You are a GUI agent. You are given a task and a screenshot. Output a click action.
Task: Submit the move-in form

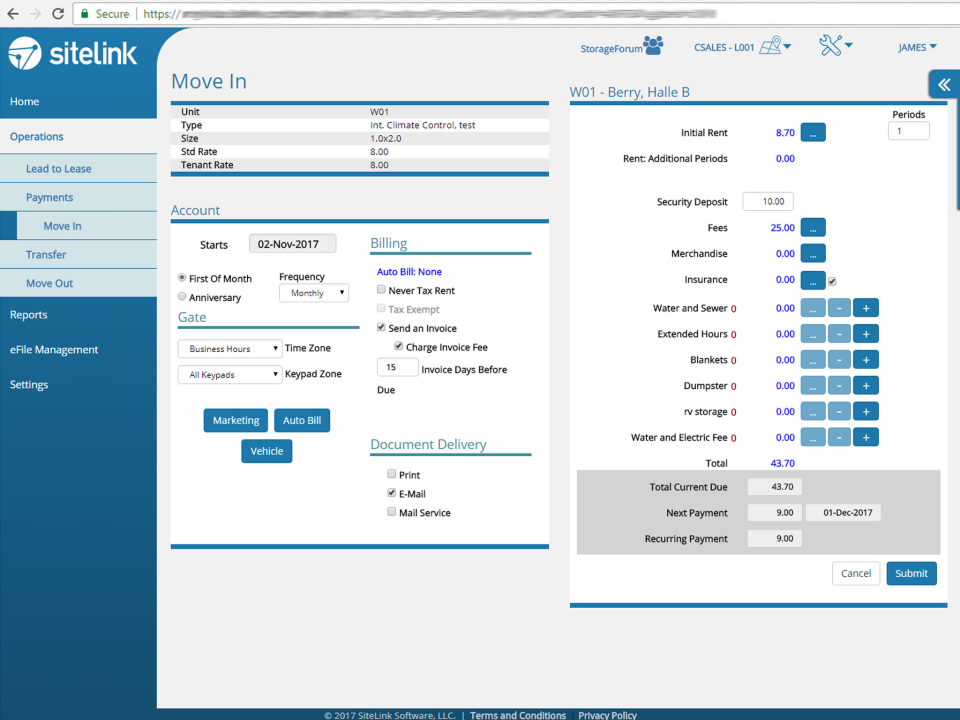[911, 573]
